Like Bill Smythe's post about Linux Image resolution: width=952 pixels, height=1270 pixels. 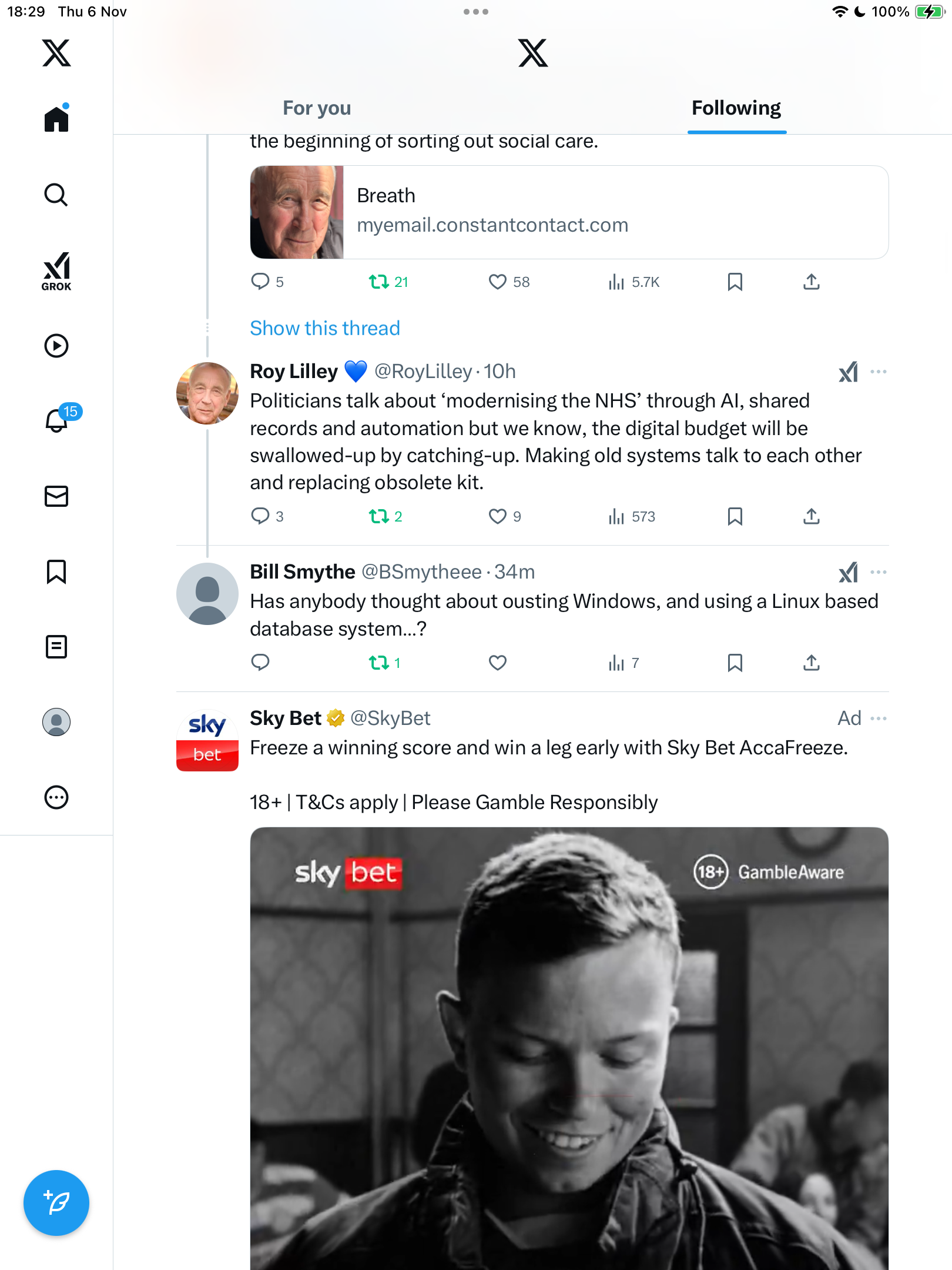pyautogui.click(x=497, y=663)
